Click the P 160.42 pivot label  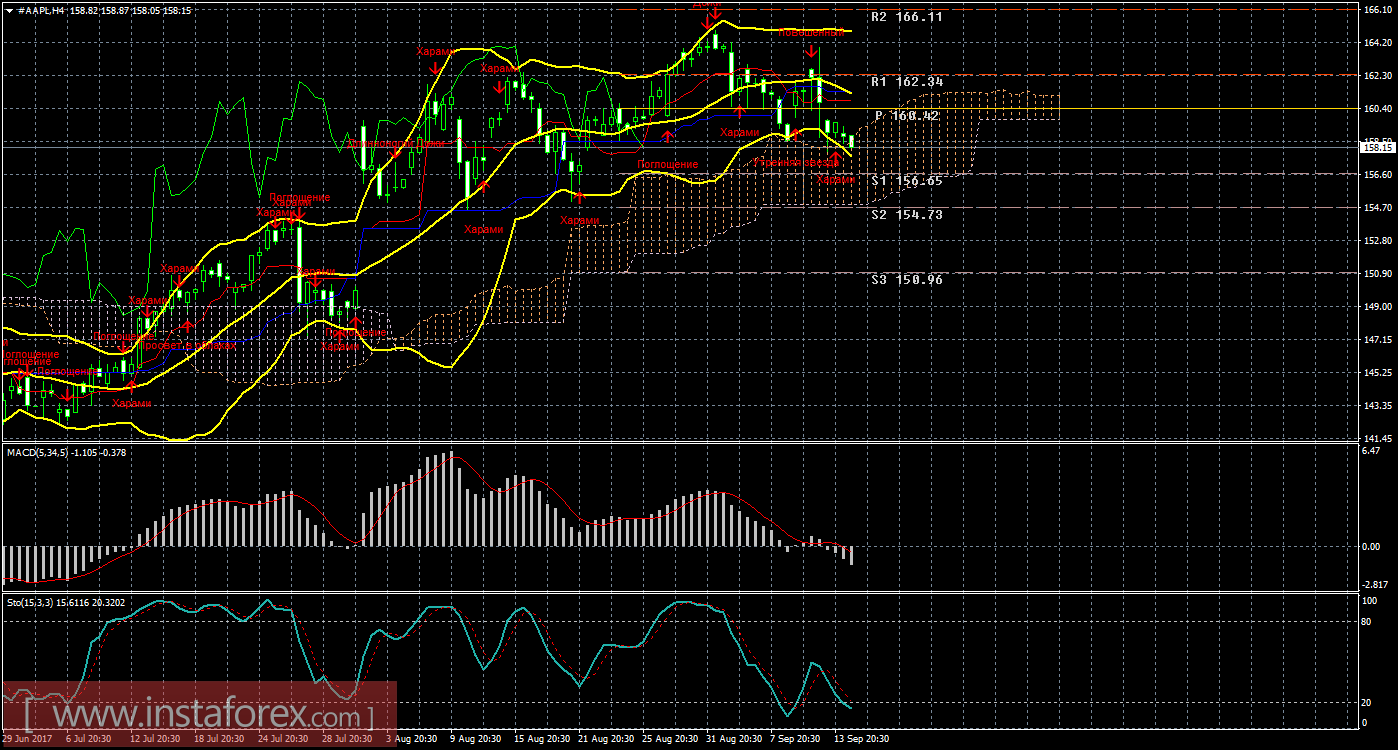tap(908, 116)
